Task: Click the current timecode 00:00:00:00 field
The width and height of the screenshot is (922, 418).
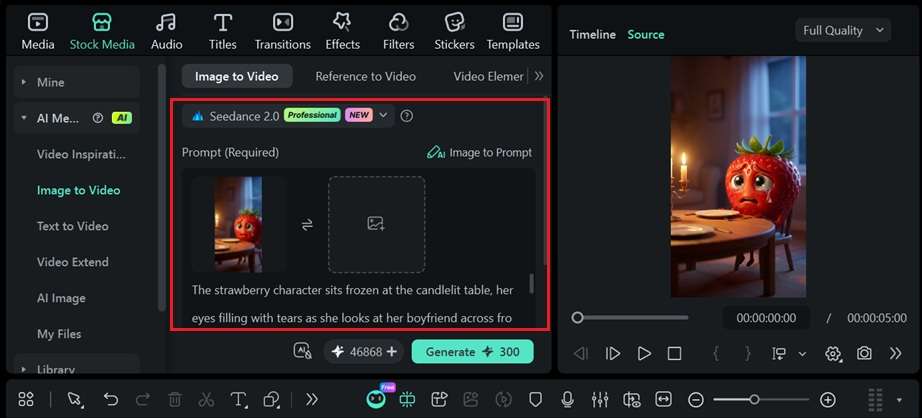Action: tap(766, 318)
